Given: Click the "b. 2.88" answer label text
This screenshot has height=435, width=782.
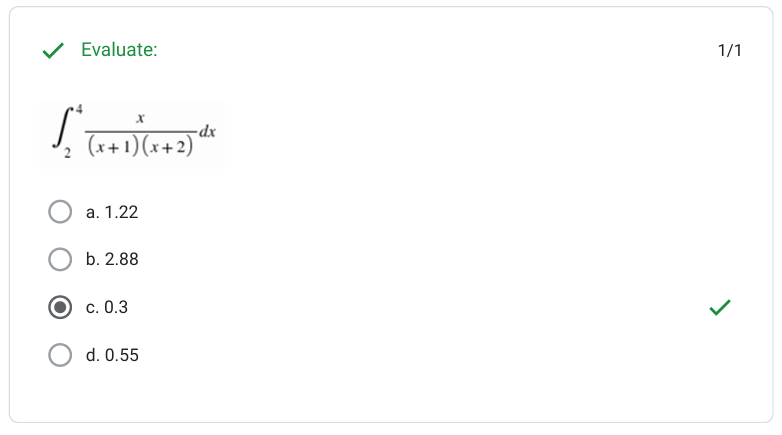Looking at the screenshot, I should 112,260.
